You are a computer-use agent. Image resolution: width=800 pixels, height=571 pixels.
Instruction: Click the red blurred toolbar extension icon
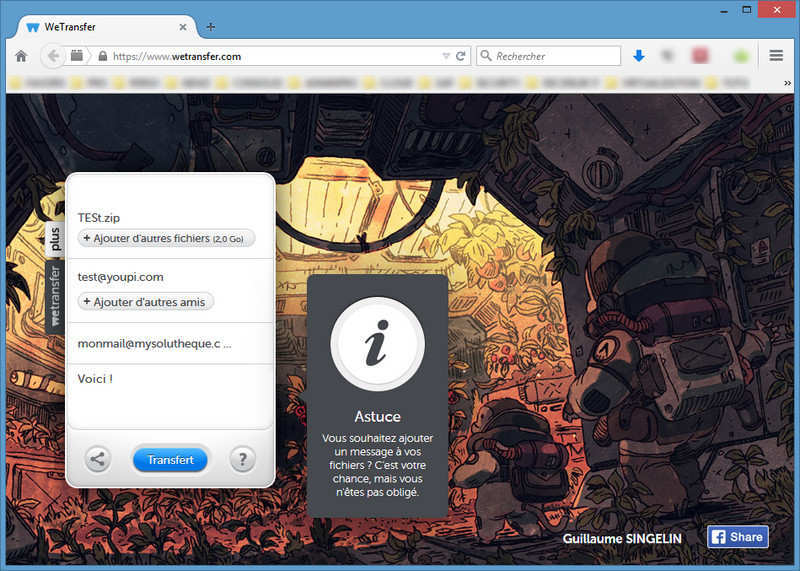tap(700, 56)
